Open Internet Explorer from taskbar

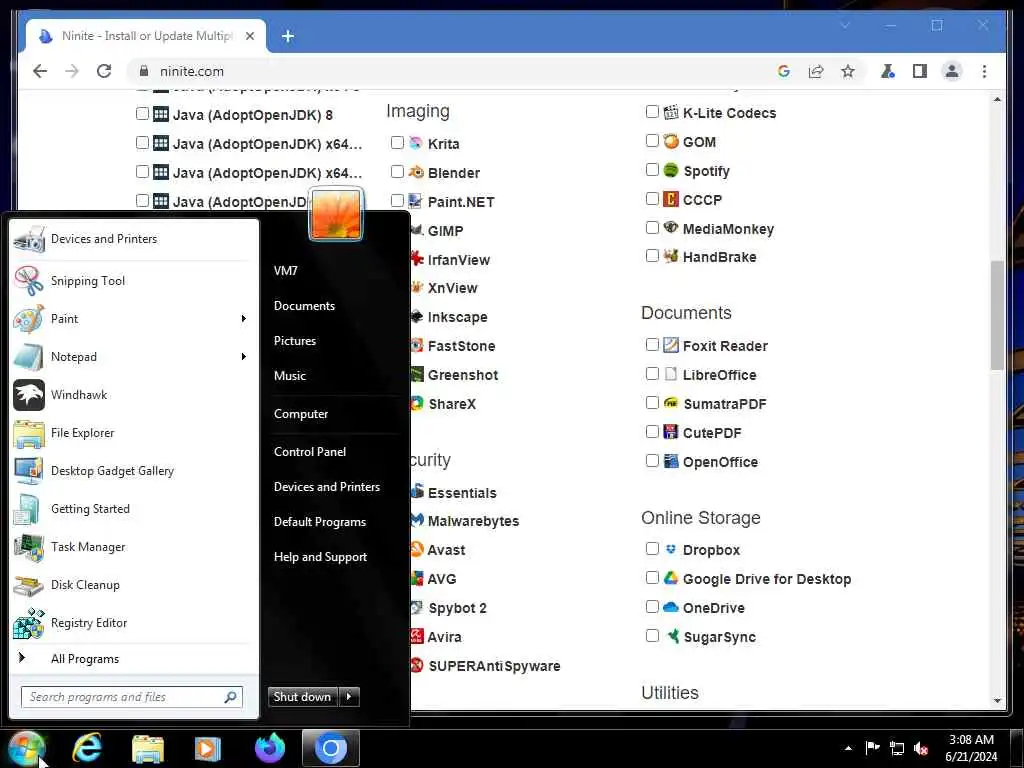pyautogui.click(x=87, y=748)
